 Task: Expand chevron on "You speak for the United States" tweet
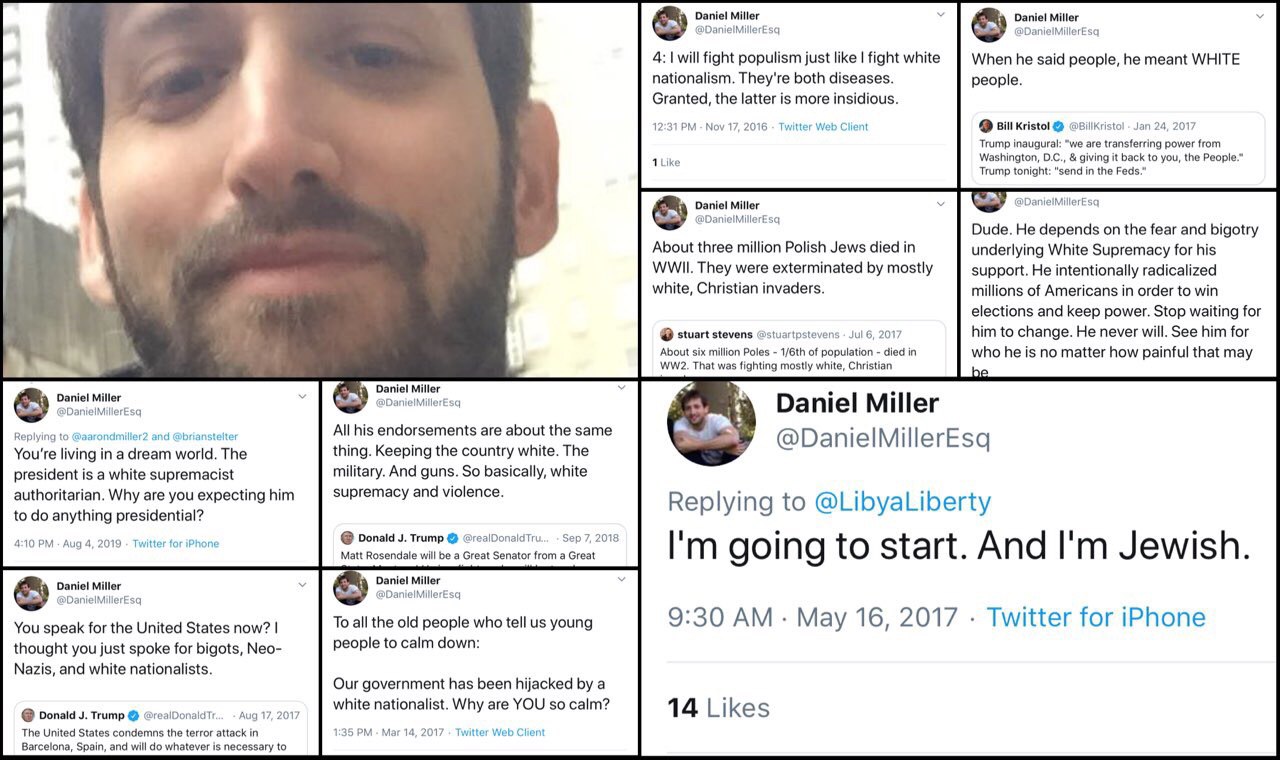(x=302, y=585)
